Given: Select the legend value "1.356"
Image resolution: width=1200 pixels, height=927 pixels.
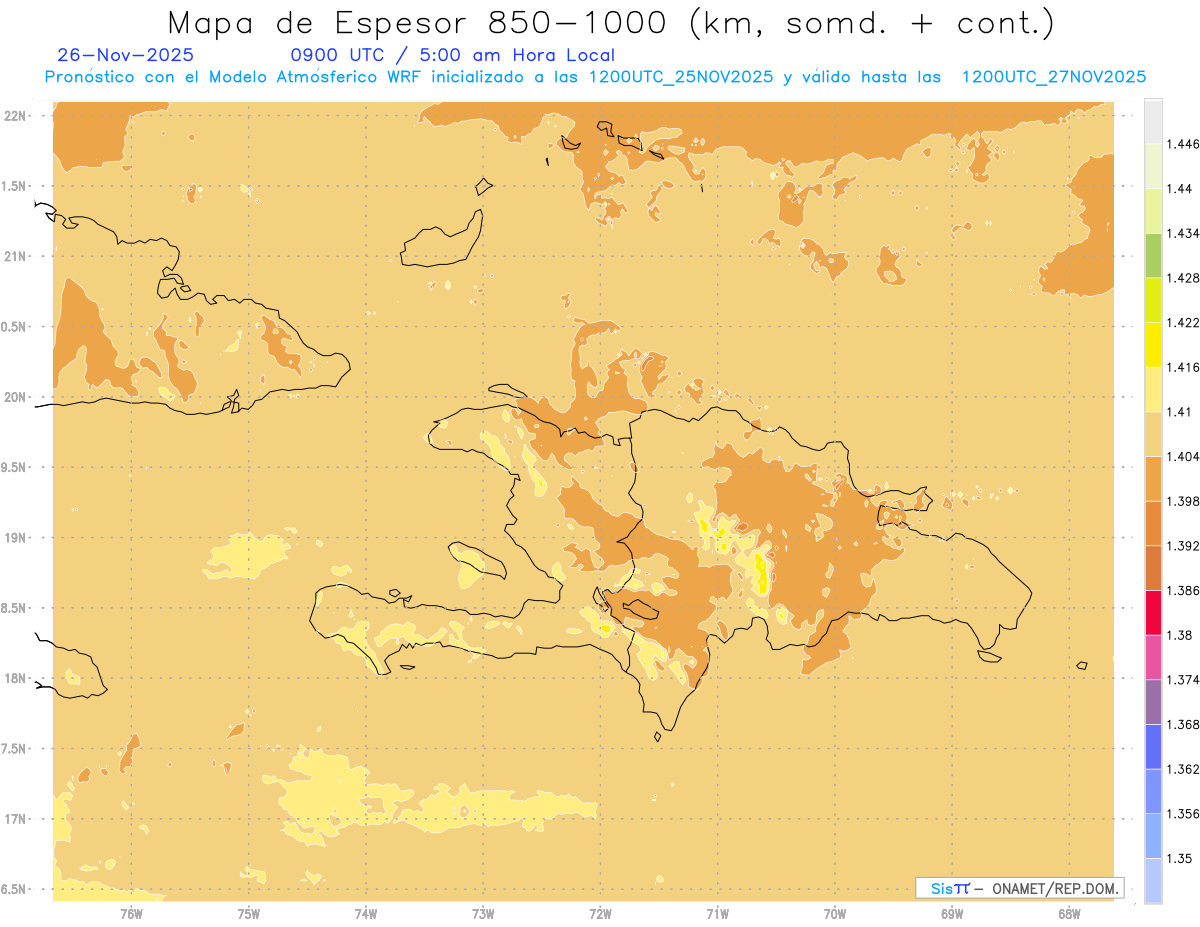Looking at the screenshot, I should tap(1183, 814).
